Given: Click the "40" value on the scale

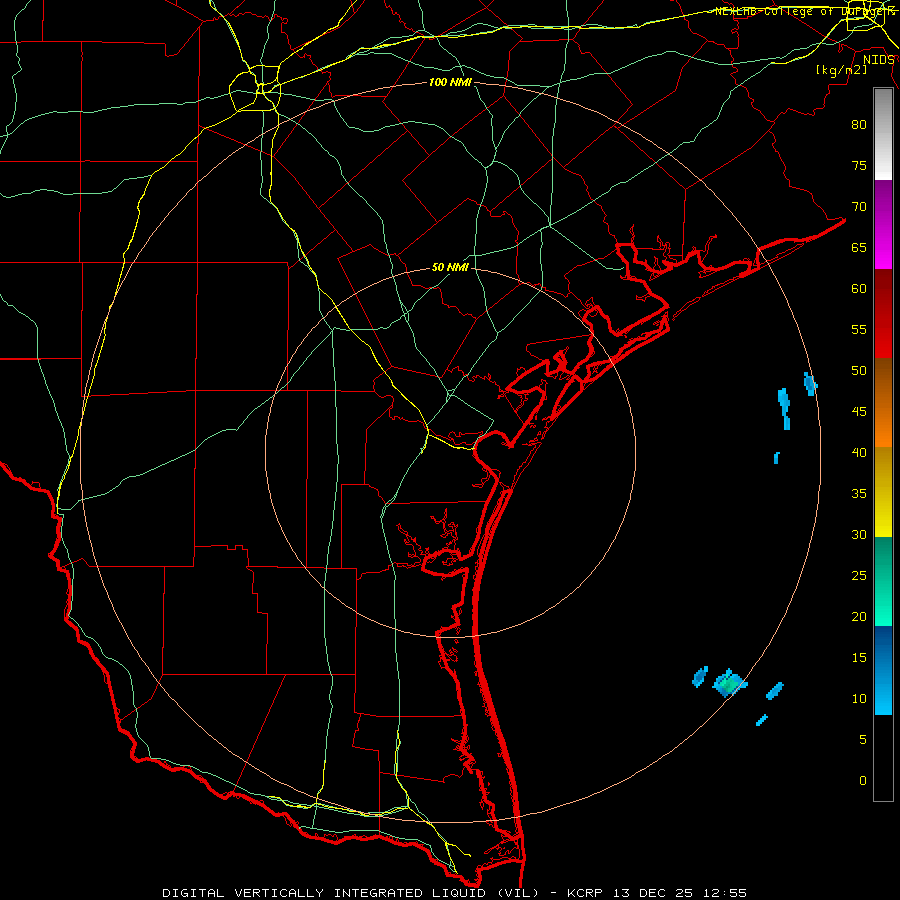Looking at the screenshot, I should pyautogui.click(x=859, y=453).
